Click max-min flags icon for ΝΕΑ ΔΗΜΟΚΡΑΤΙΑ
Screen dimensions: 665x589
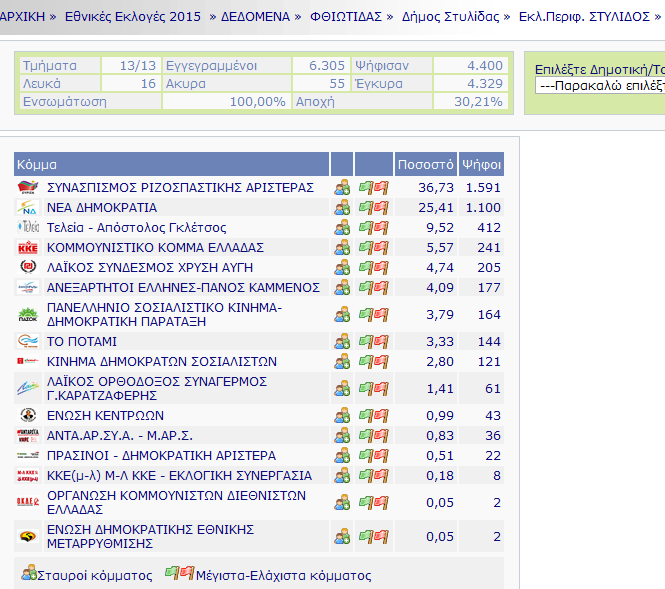point(373,207)
